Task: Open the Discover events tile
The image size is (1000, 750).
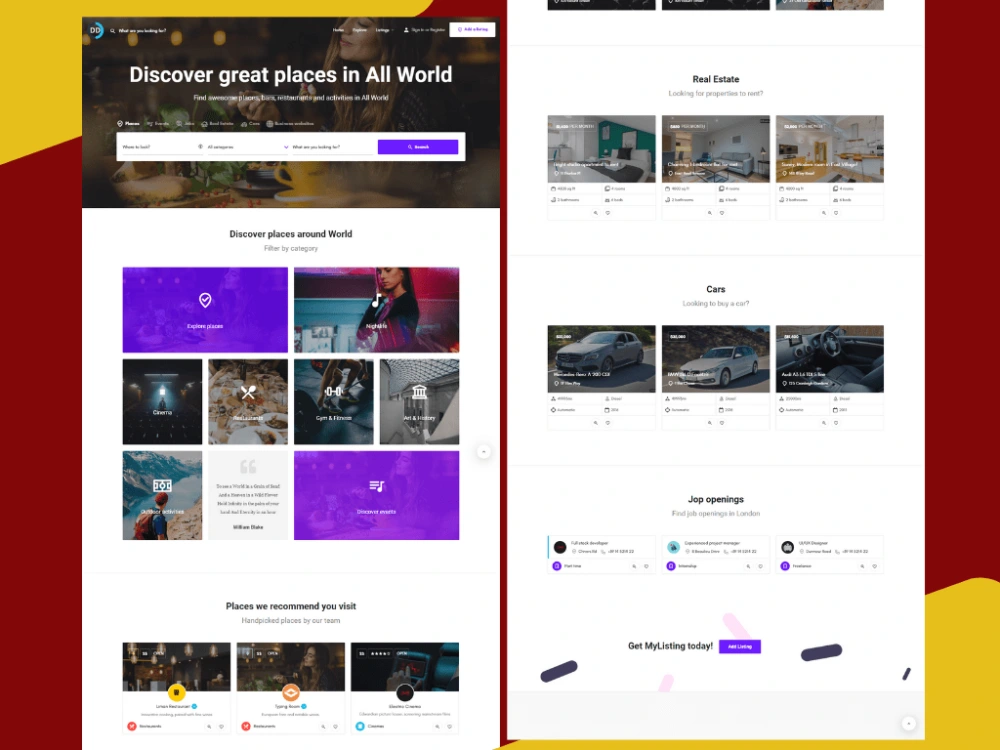Action: [376, 496]
